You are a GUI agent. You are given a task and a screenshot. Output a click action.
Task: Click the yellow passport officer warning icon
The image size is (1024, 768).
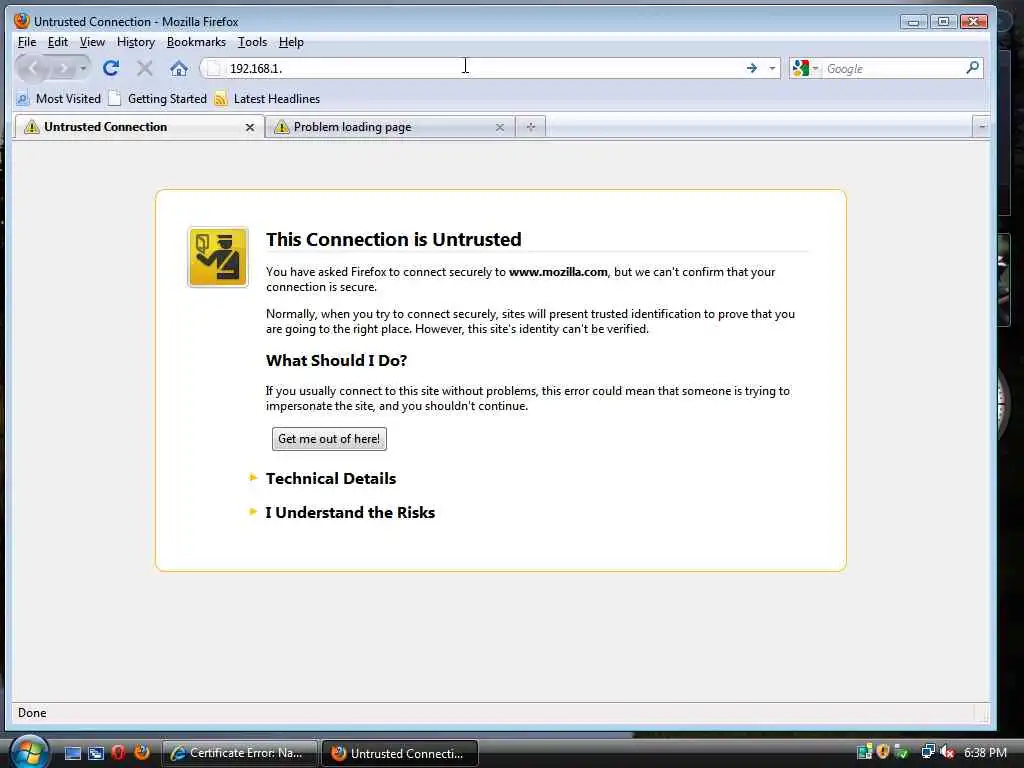218,257
